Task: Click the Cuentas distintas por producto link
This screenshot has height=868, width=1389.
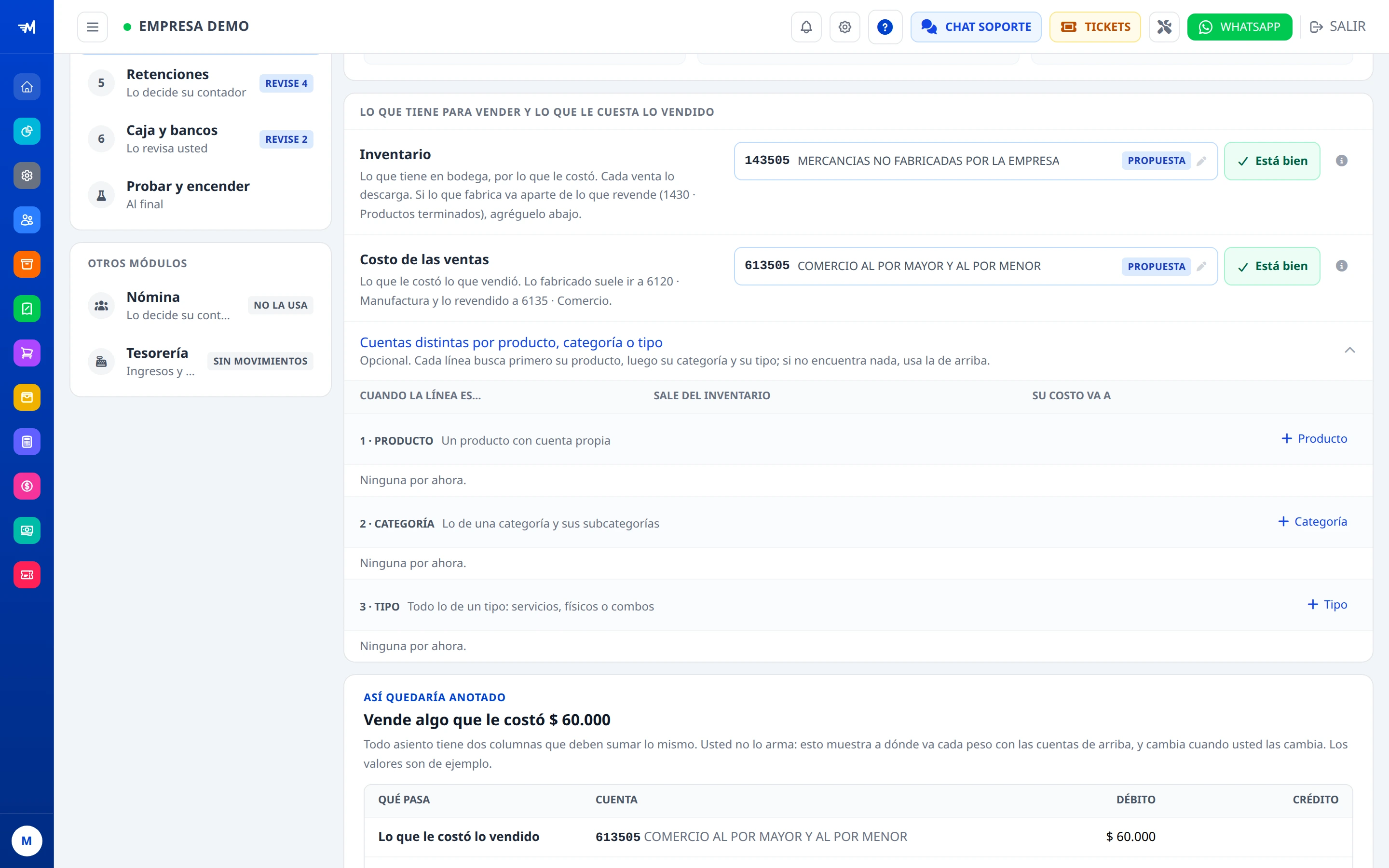Action: pos(511,343)
